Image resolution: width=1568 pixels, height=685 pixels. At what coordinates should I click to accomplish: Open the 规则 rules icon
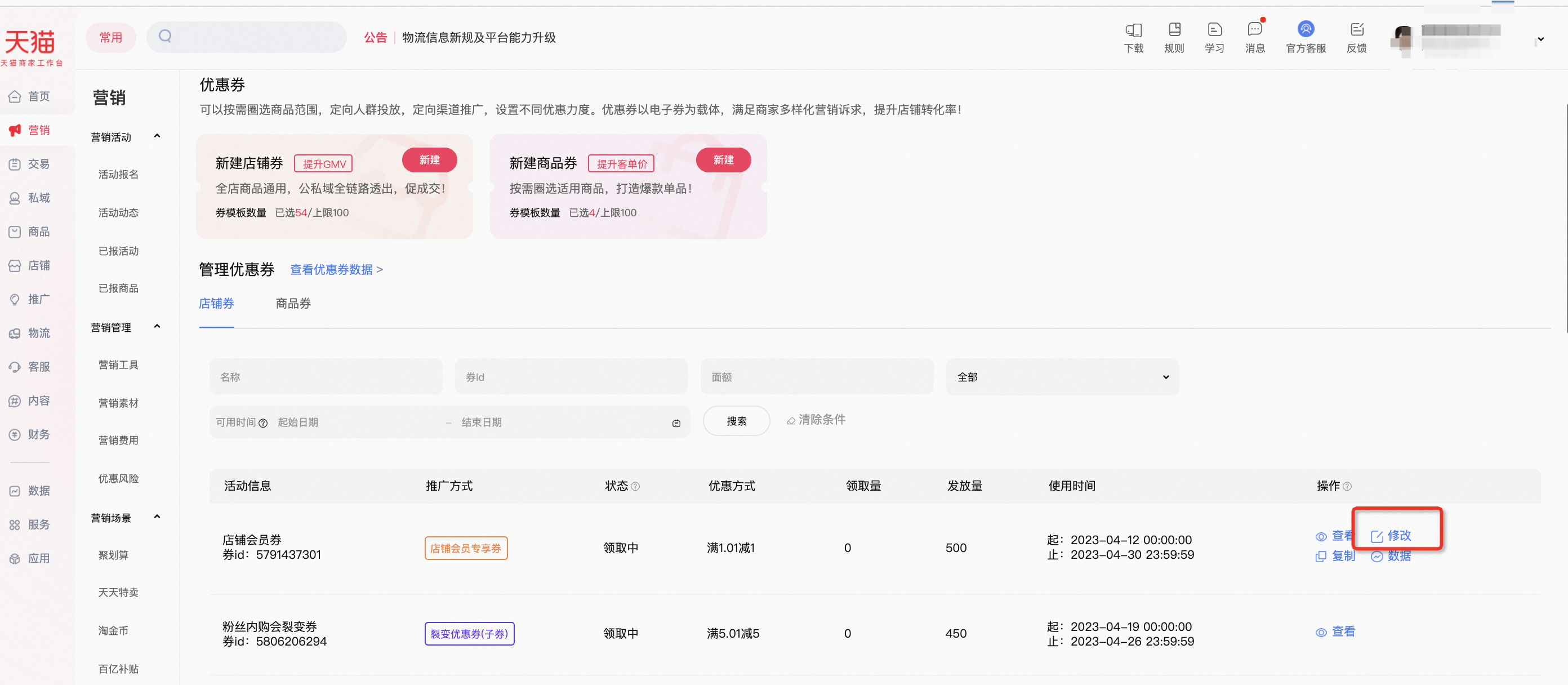pos(1174,38)
